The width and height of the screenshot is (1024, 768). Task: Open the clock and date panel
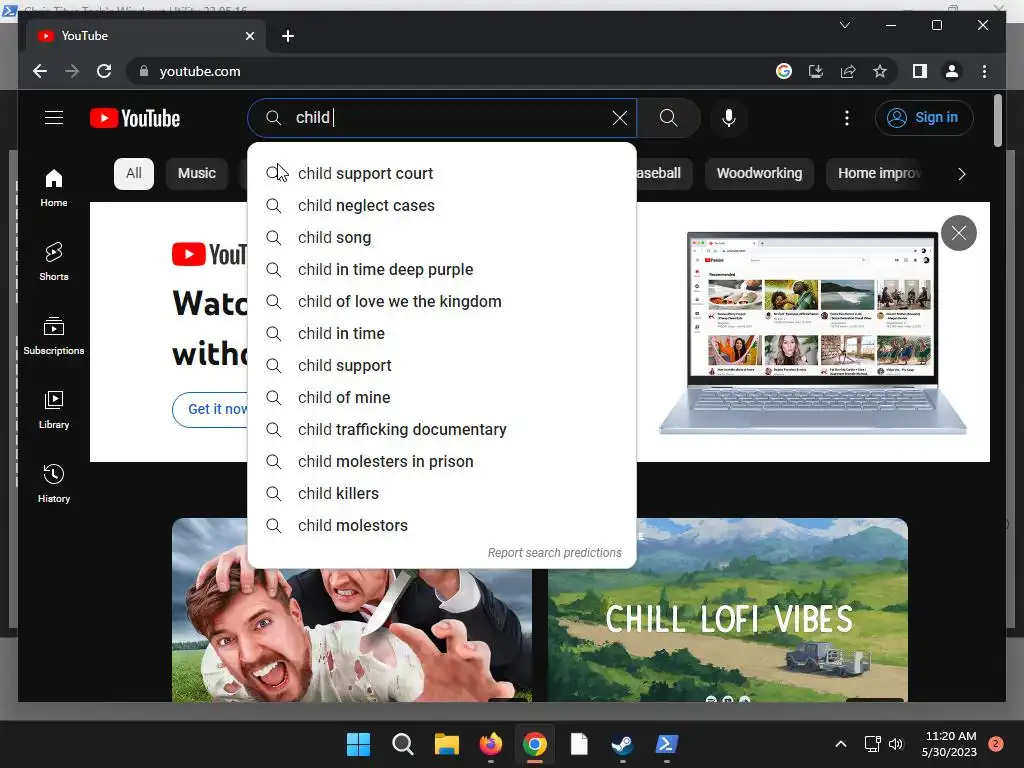(950, 744)
